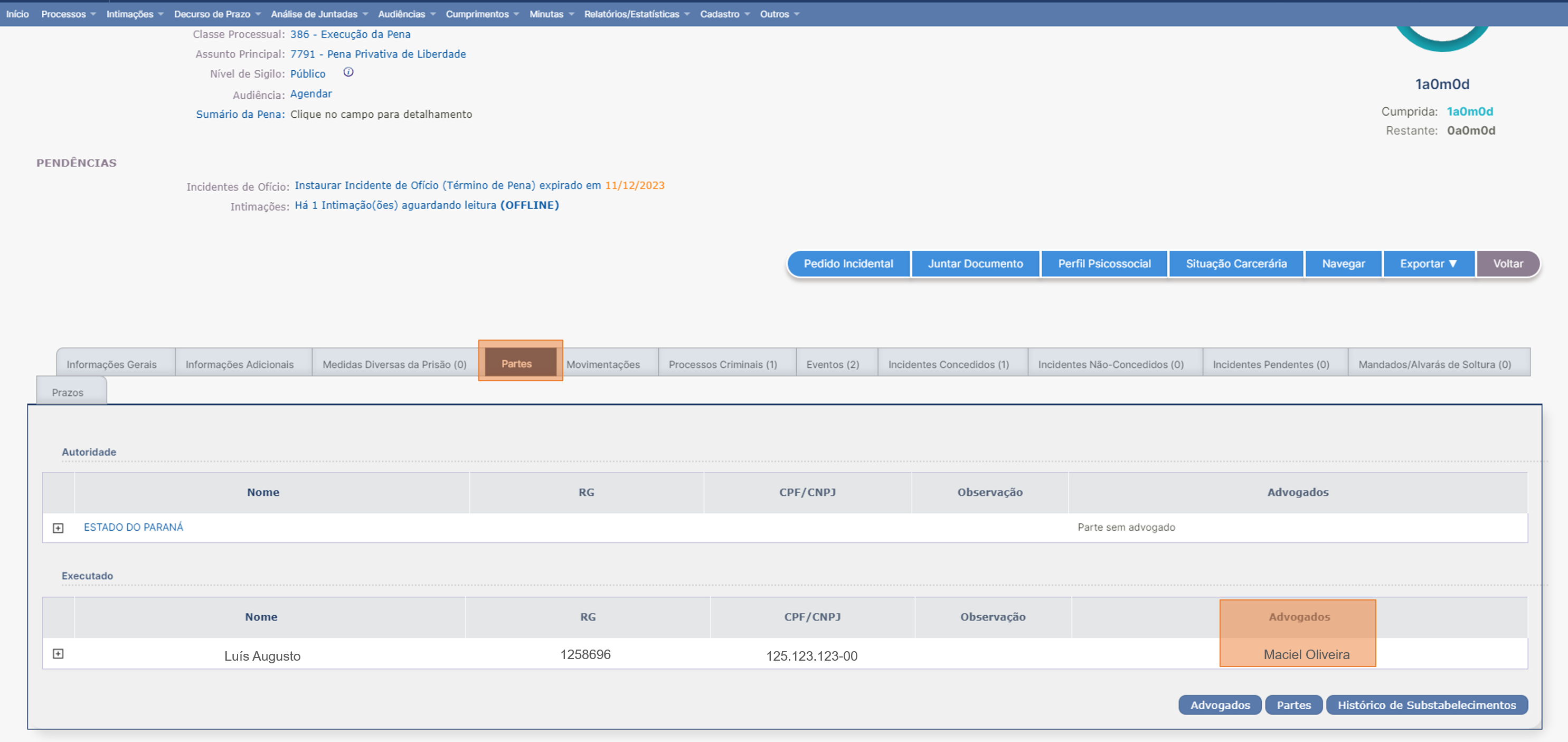Click the Juntar Documento button
1568x742 pixels.
975,264
